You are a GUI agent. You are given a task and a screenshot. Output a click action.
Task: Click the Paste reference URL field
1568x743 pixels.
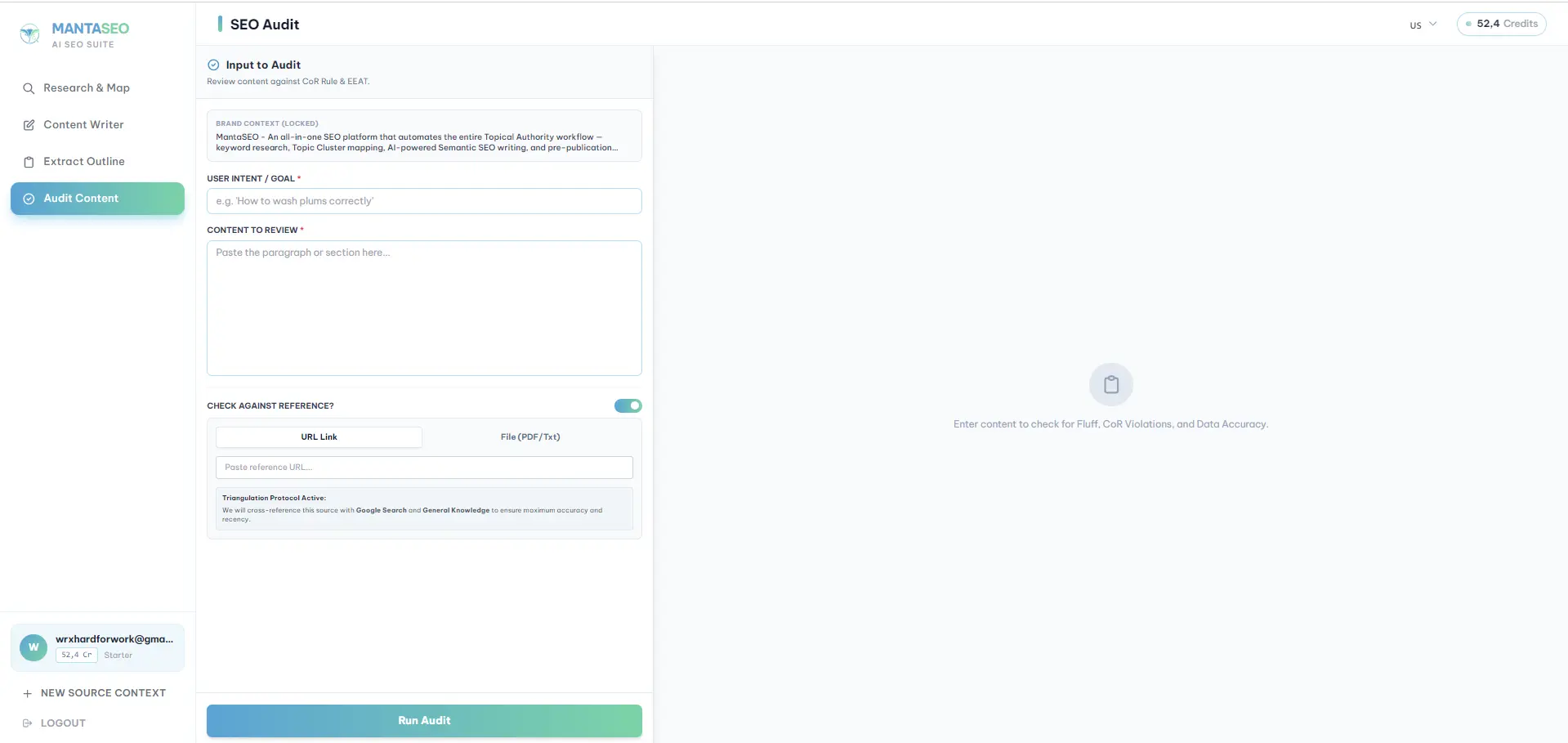pos(423,467)
